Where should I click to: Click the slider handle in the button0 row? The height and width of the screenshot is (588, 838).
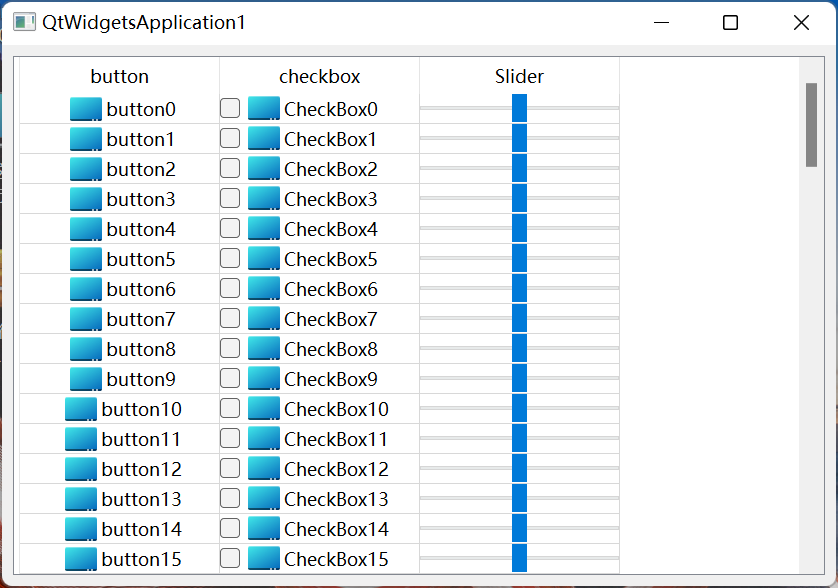point(519,109)
